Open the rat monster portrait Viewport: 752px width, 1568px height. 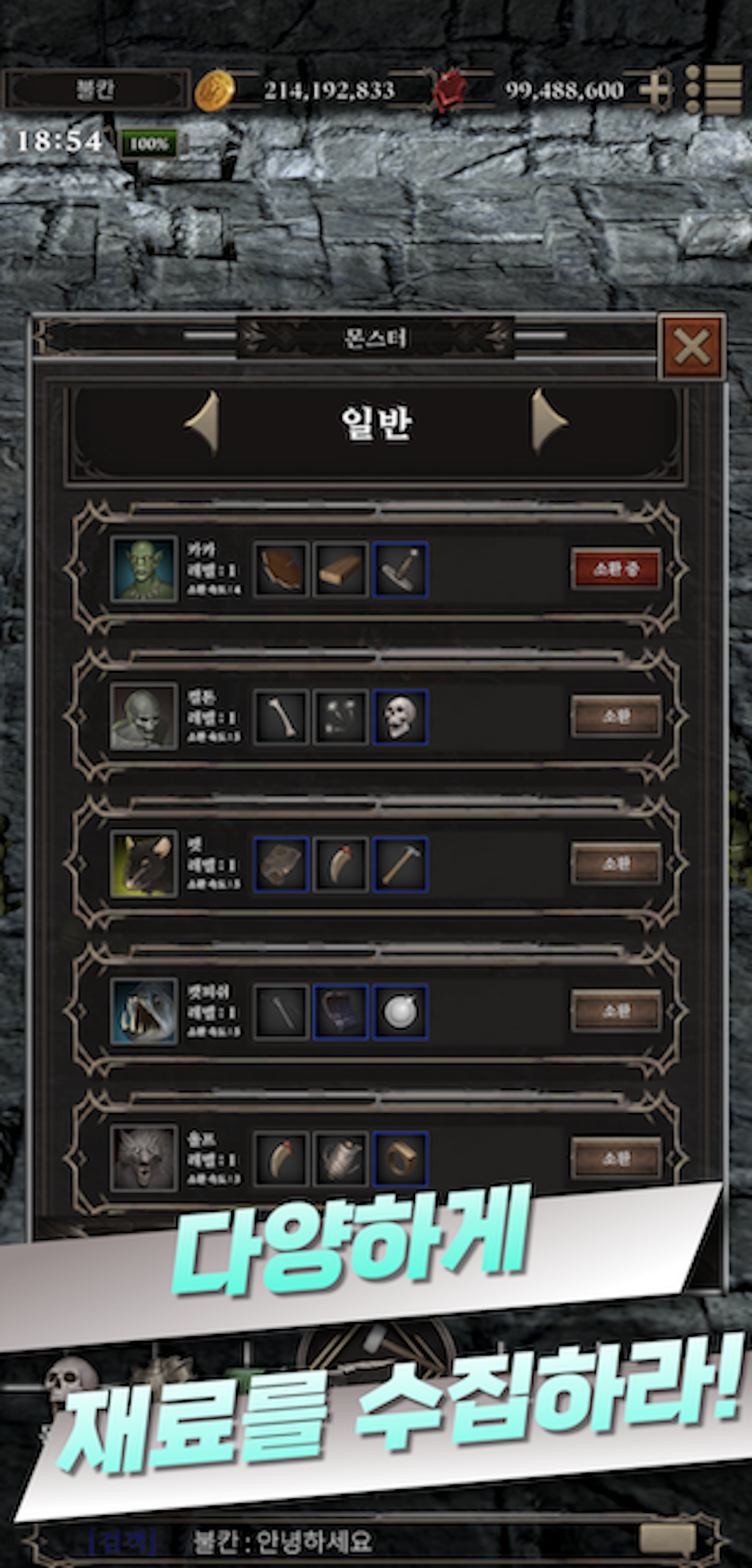click(x=144, y=864)
